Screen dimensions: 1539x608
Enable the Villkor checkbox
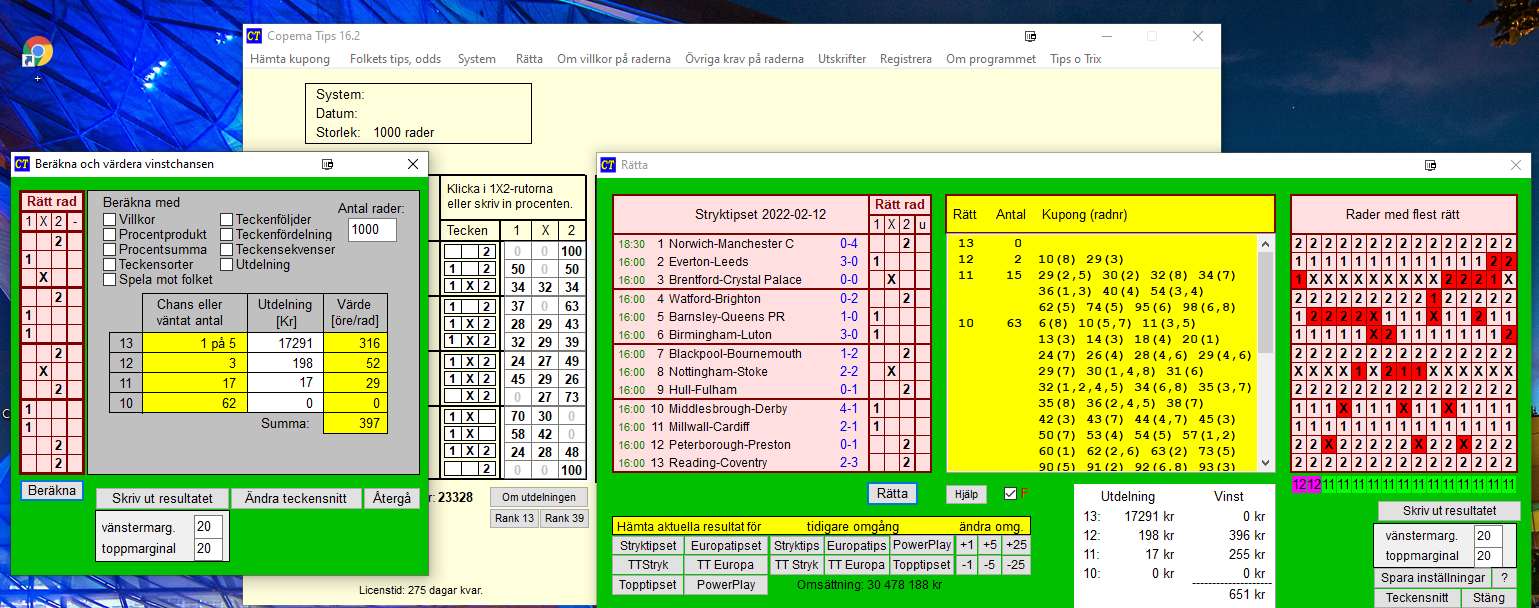pyautogui.click(x=109, y=220)
